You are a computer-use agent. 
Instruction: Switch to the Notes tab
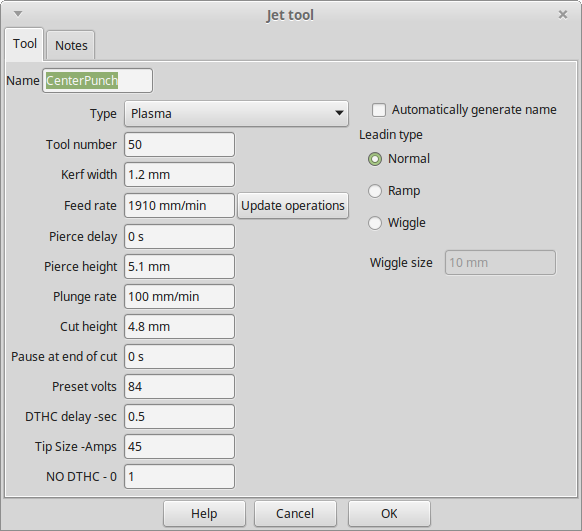(71, 45)
